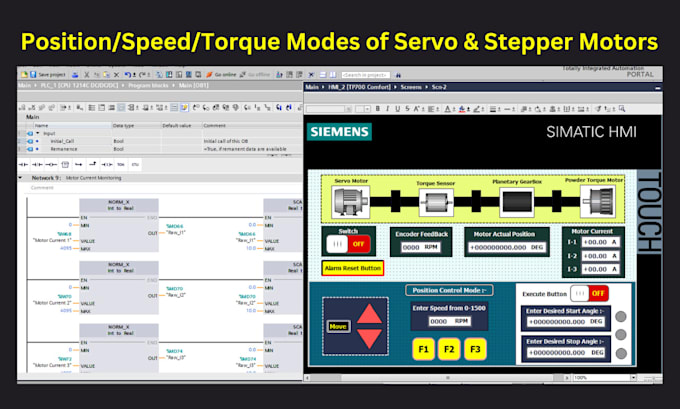
Task: Open the fill background color picker
Action: pos(461,109)
